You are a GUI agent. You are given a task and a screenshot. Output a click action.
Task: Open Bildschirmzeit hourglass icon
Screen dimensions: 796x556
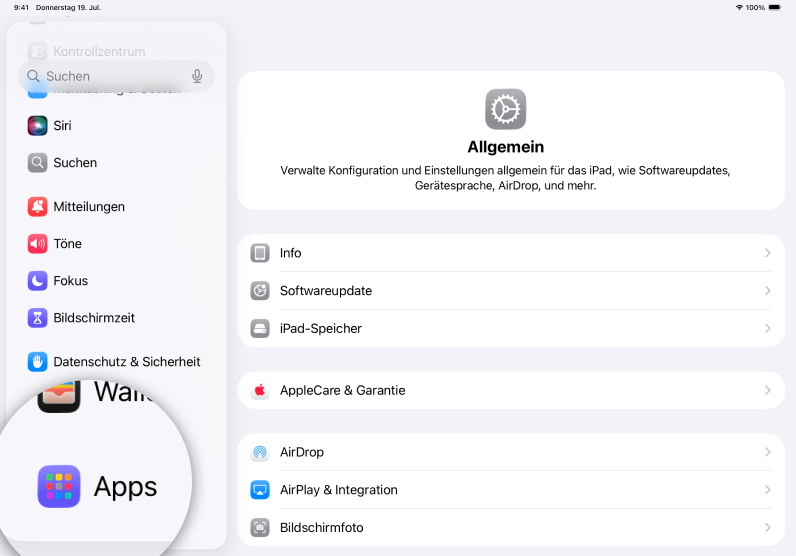pos(37,318)
